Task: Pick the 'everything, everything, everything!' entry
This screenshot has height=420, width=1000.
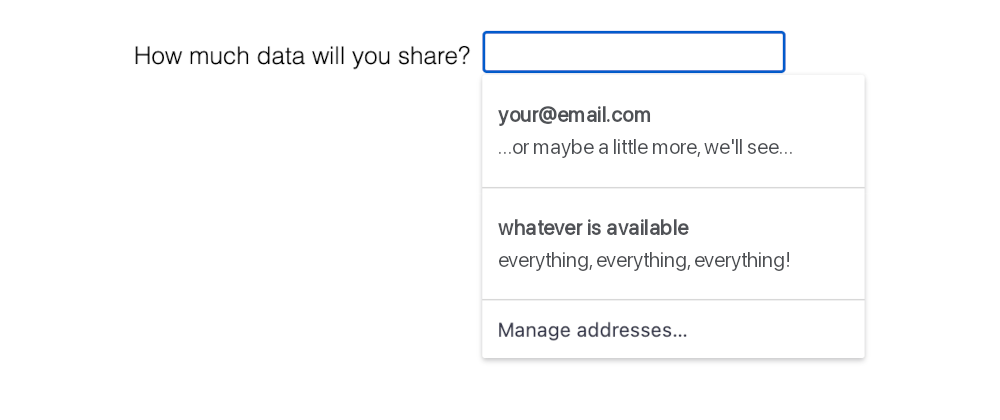Action: pyautogui.click(x=644, y=261)
